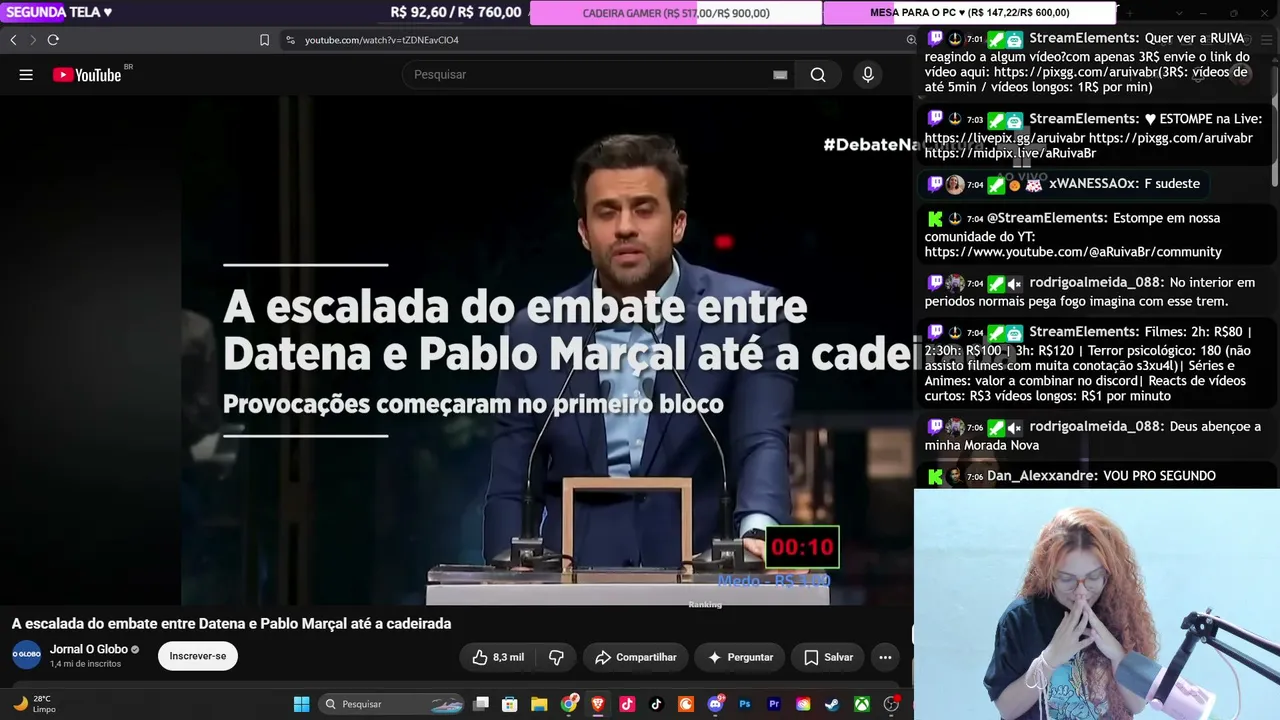Click the video player to pause playback
Viewport: 1280px width, 720px height.
point(457,350)
